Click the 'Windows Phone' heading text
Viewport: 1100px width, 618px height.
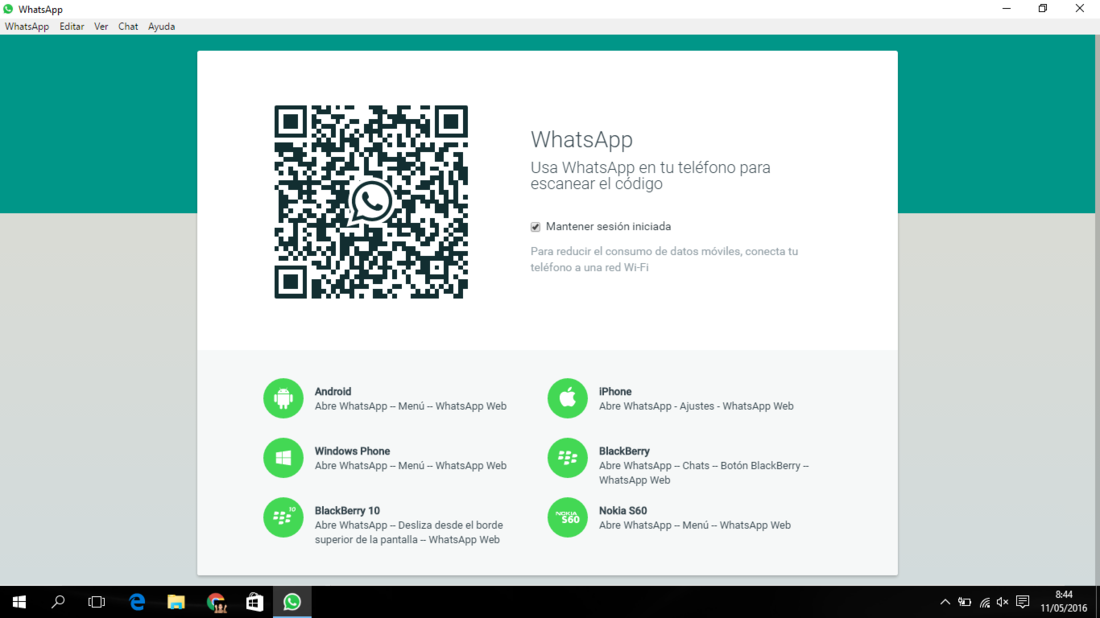click(x=352, y=451)
